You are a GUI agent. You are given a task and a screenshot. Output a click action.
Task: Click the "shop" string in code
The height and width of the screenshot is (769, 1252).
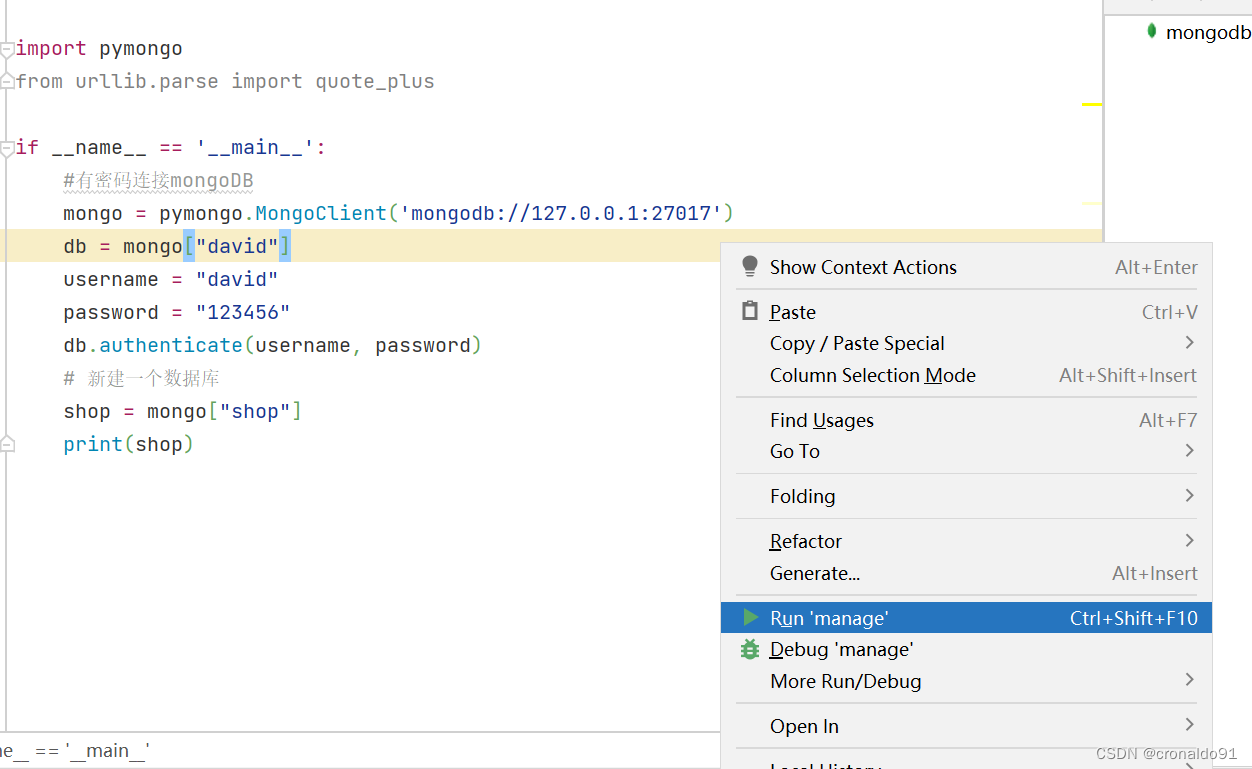pyautogui.click(x=255, y=411)
